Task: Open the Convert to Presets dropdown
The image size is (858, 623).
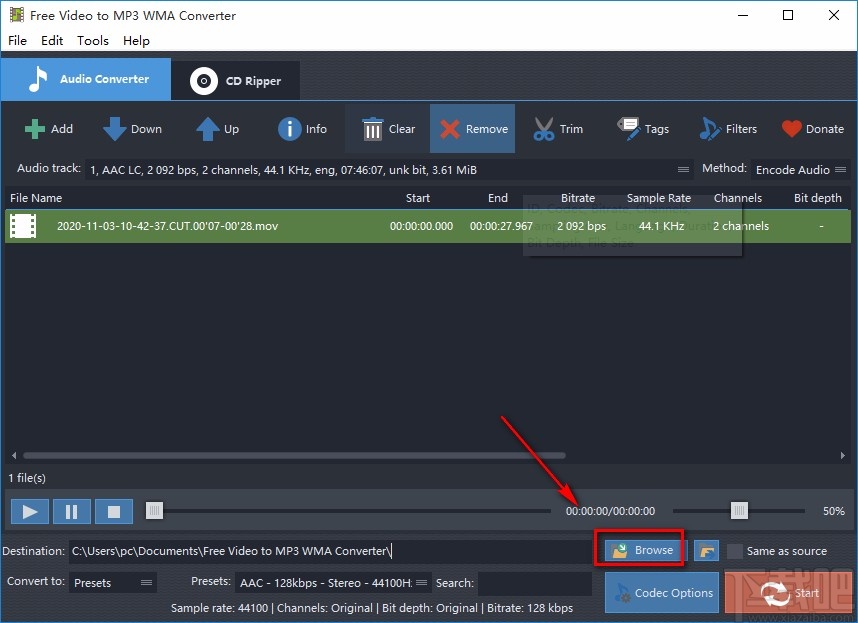Action: [x=113, y=583]
